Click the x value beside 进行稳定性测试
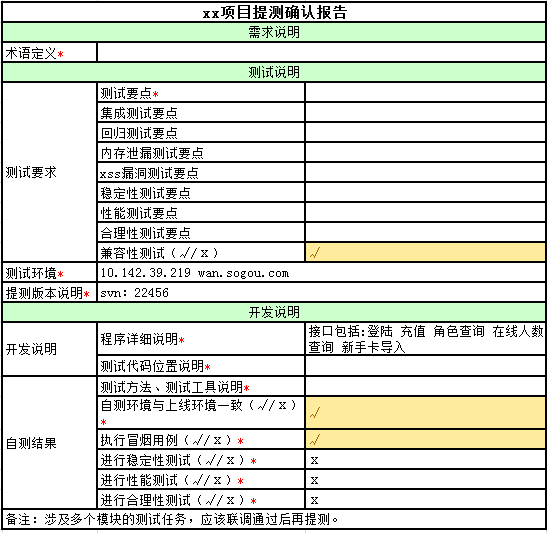The image size is (547, 533). pos(425,459)
